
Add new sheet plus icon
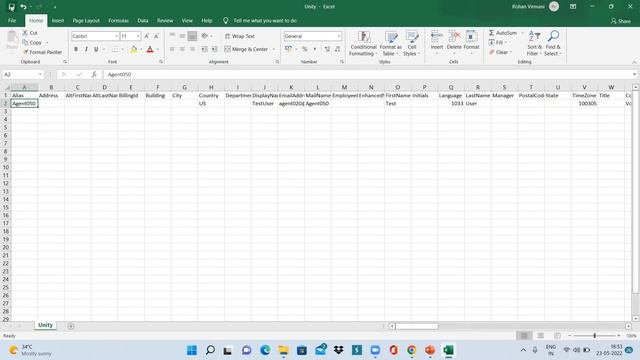coord(71,326)
